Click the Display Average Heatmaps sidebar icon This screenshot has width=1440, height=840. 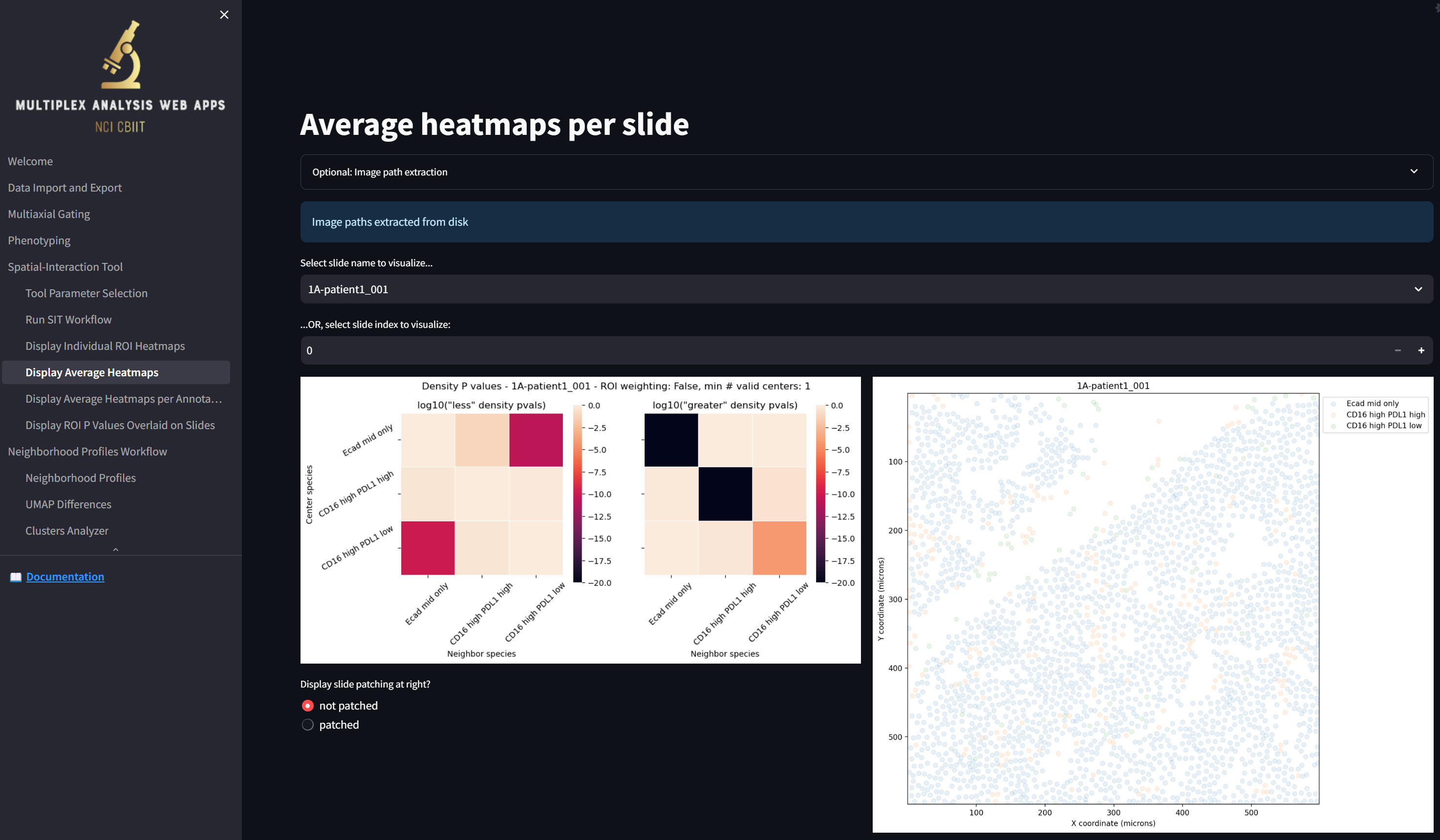click(91, 371)
